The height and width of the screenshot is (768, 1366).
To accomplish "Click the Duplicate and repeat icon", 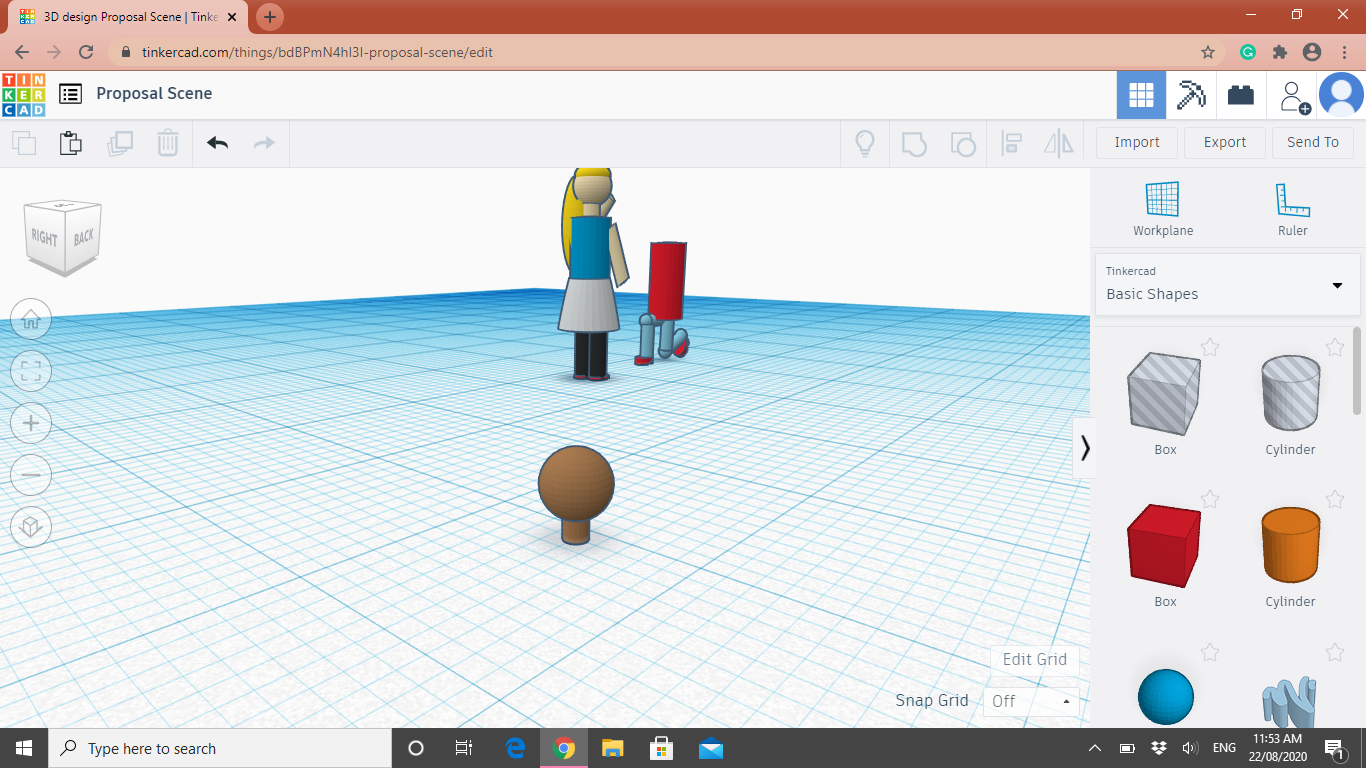I will tap(120, 143).
